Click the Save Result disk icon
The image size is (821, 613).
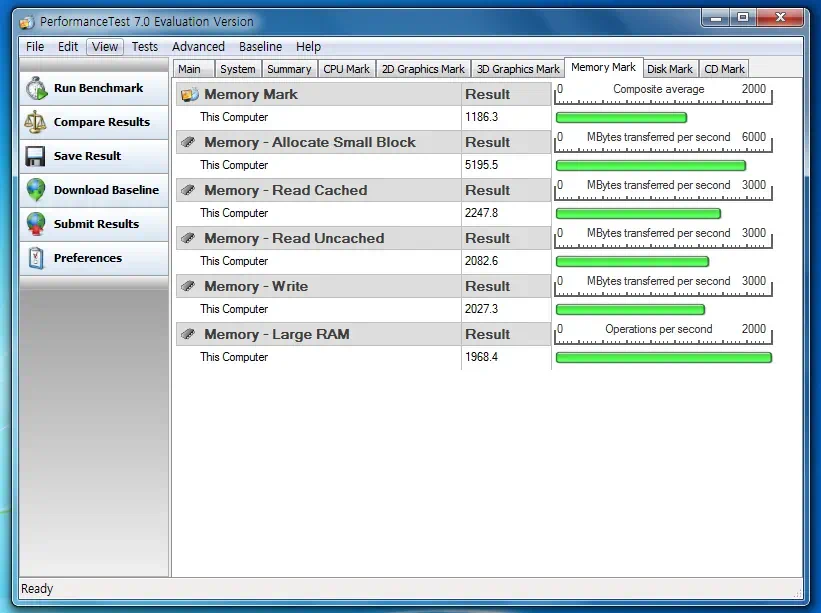(36, 156)
